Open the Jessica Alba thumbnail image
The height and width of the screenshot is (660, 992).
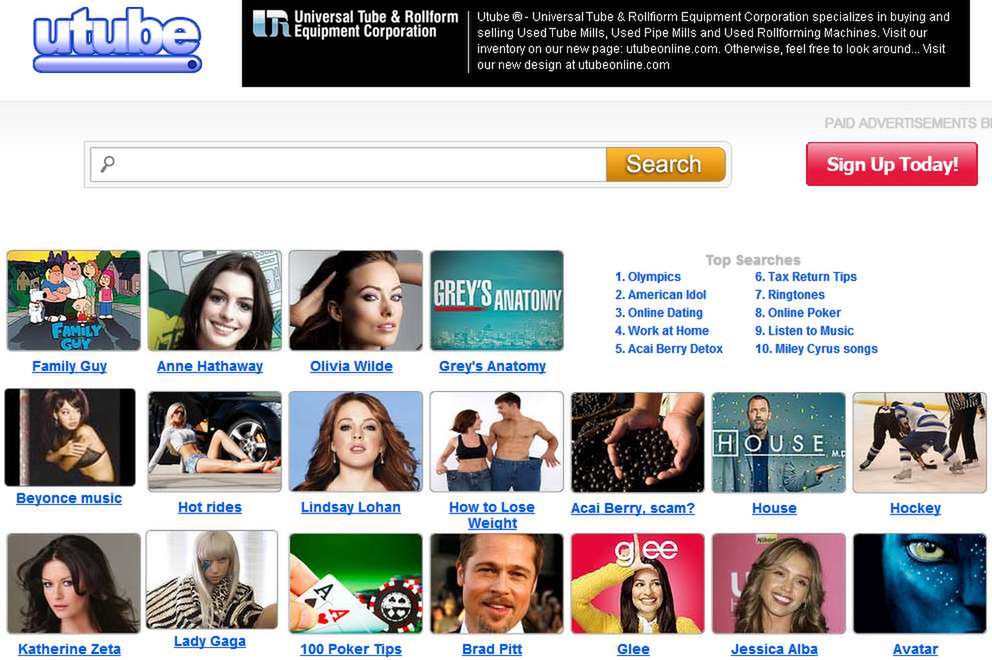[x=778, y=583]
